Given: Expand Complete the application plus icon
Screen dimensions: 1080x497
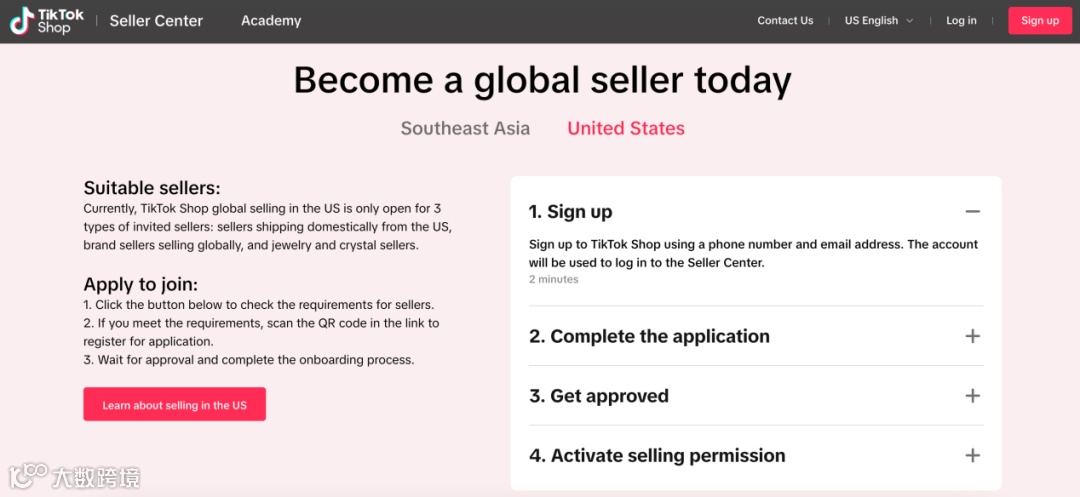Looking at the screenshot, I should (x=972, y=336).
